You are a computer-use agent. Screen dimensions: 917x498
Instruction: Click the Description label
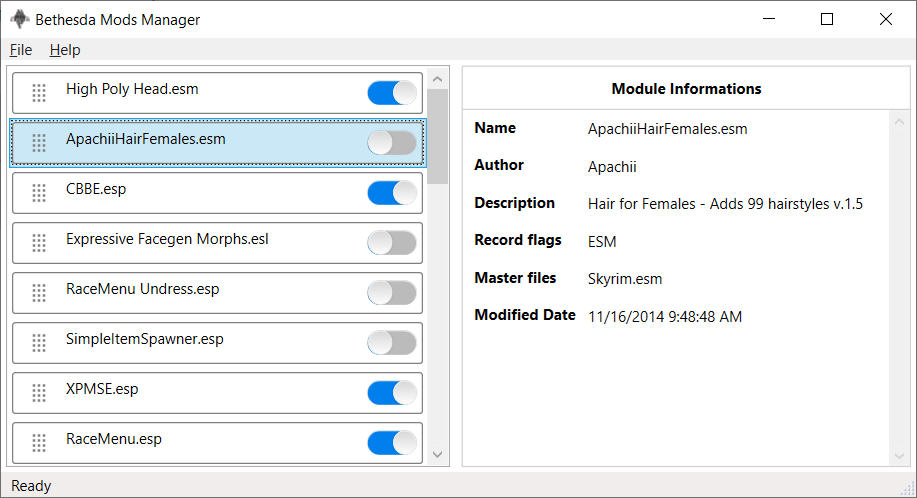515,203
